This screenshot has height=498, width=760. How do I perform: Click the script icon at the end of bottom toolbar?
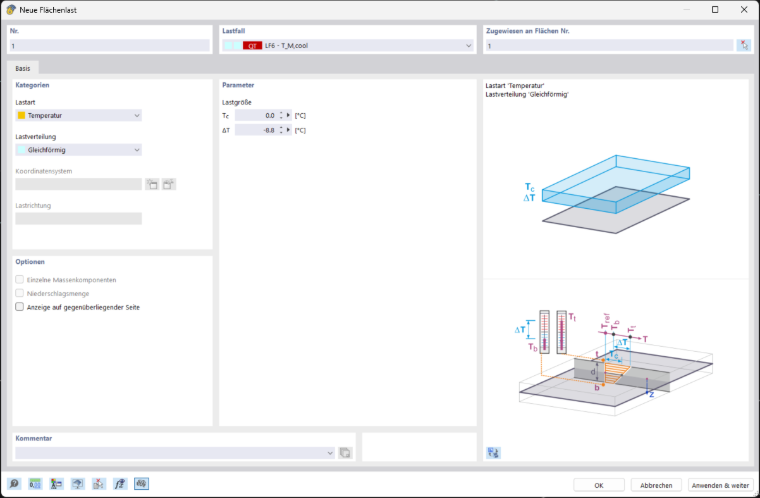click(141, 483)
